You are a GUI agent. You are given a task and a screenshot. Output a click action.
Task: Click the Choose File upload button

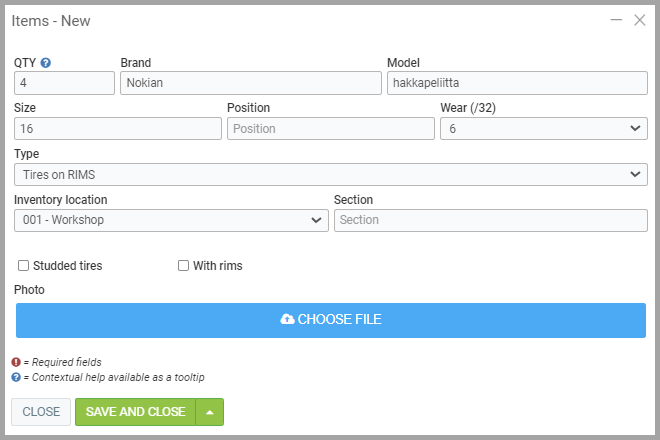pyautogui.click(x=331, y=320)
